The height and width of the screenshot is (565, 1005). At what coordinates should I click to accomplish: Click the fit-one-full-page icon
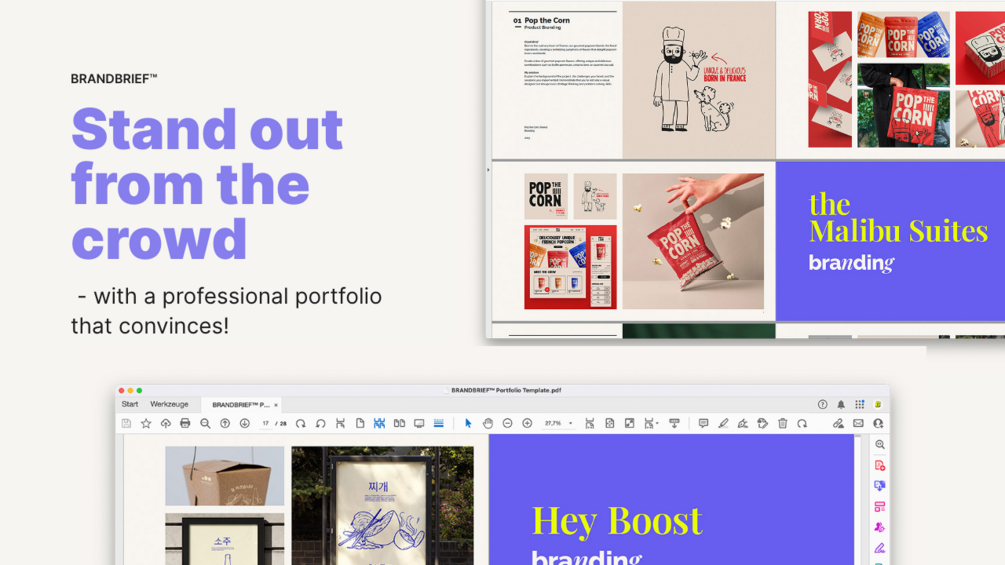pyautogui.click(x=610, y=423)
